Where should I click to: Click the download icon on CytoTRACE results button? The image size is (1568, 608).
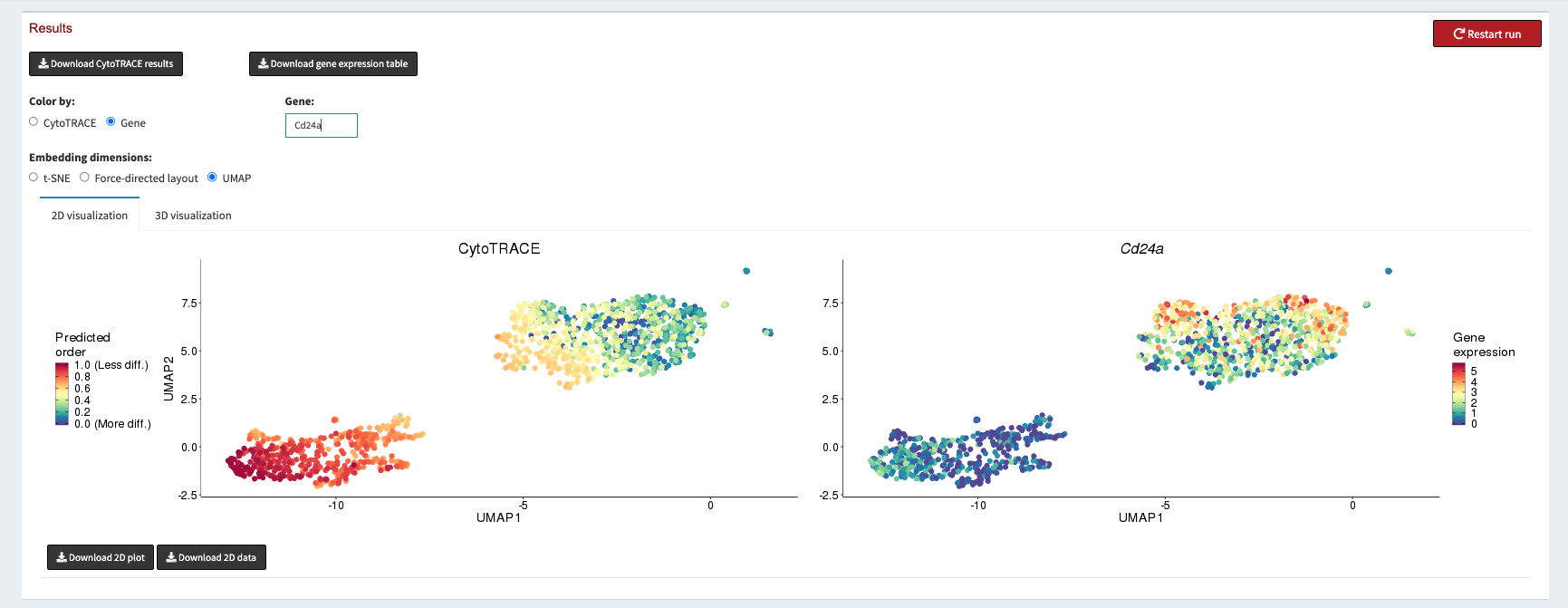click(43, 63)
